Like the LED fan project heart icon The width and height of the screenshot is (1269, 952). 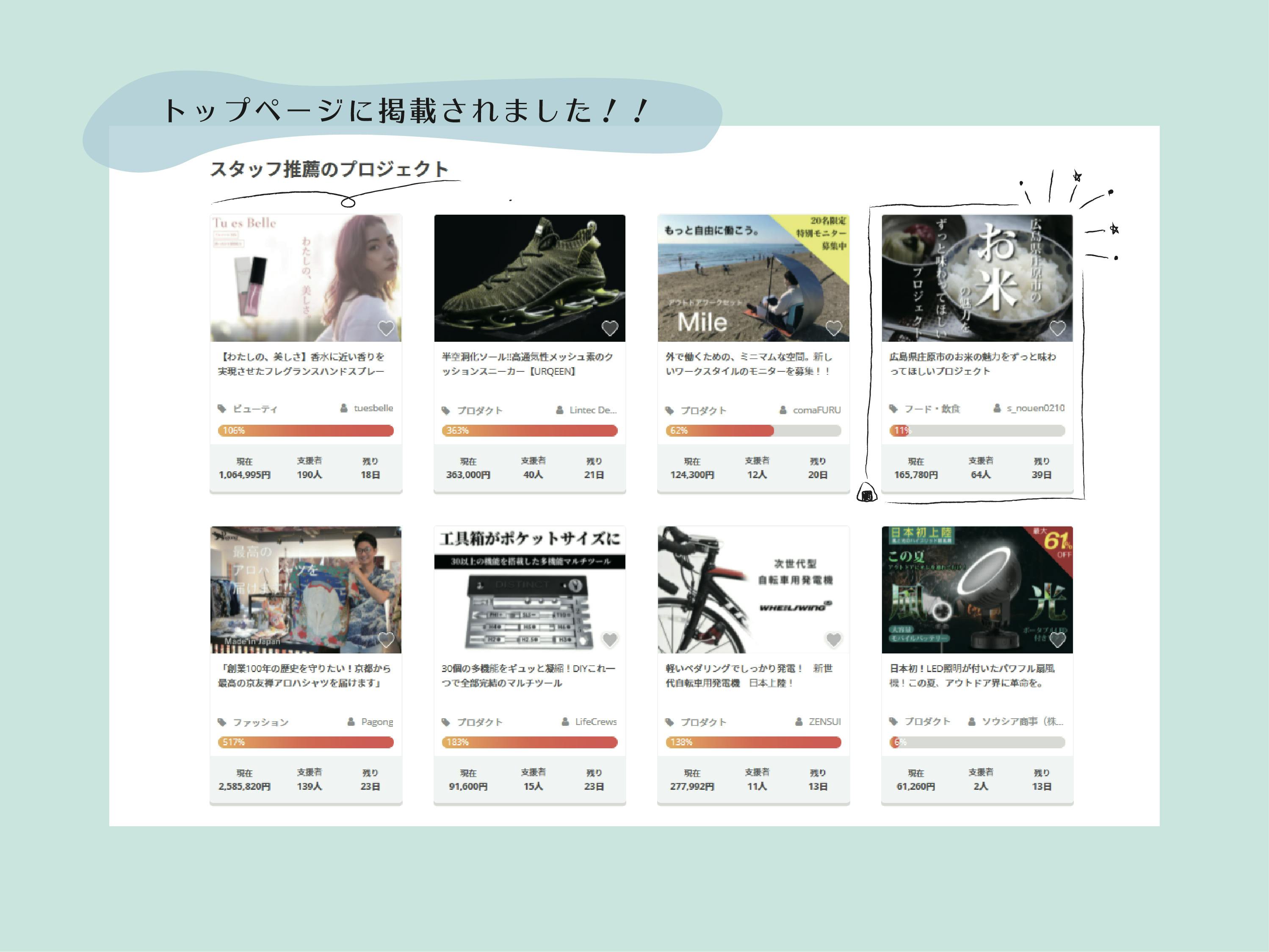click(1057, 639)
